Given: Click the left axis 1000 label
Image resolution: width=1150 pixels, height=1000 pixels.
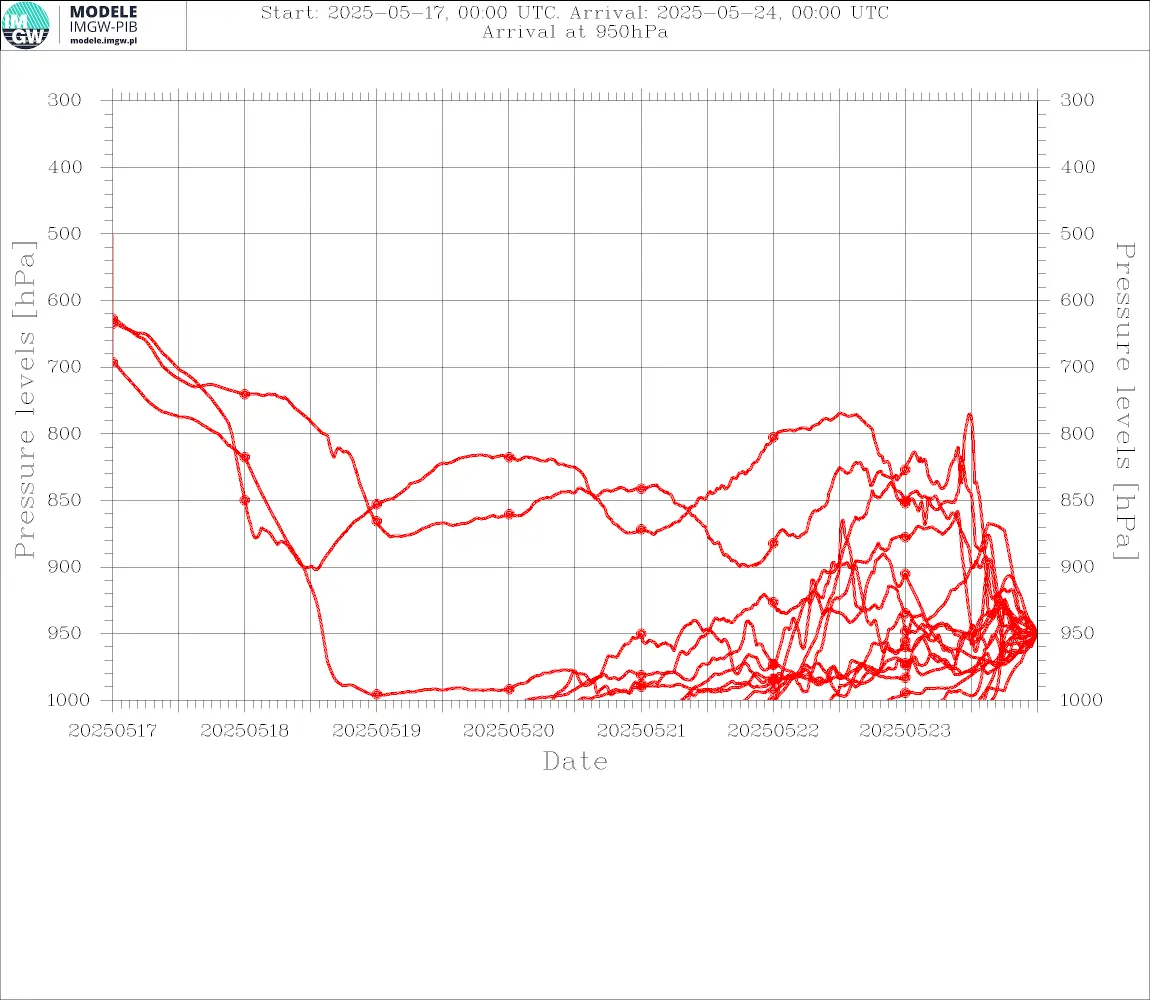Looking at the screenshot, I should point(68,700).
